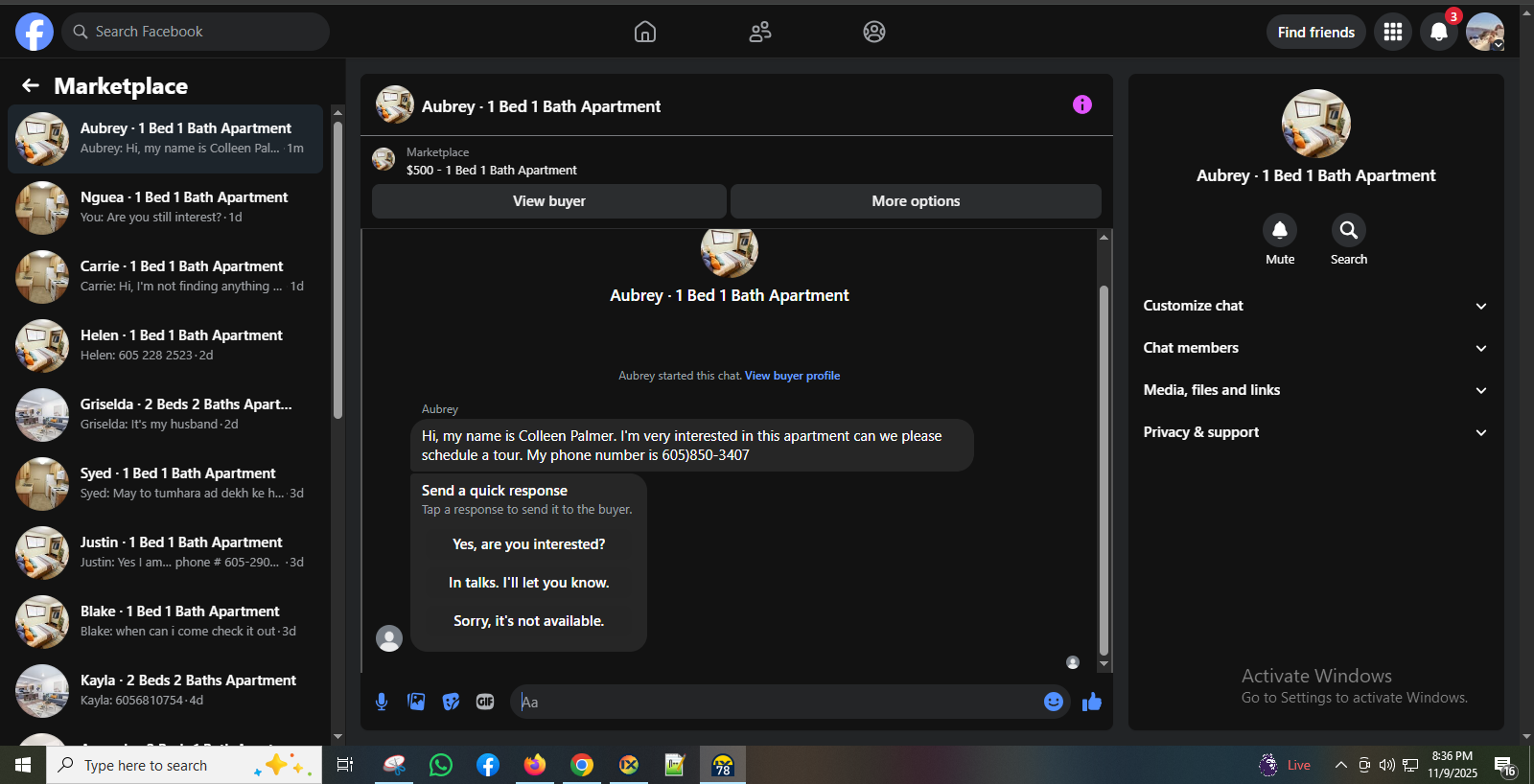Open Blake's 1 Bed 1 Bath conversation

[165, 622]
